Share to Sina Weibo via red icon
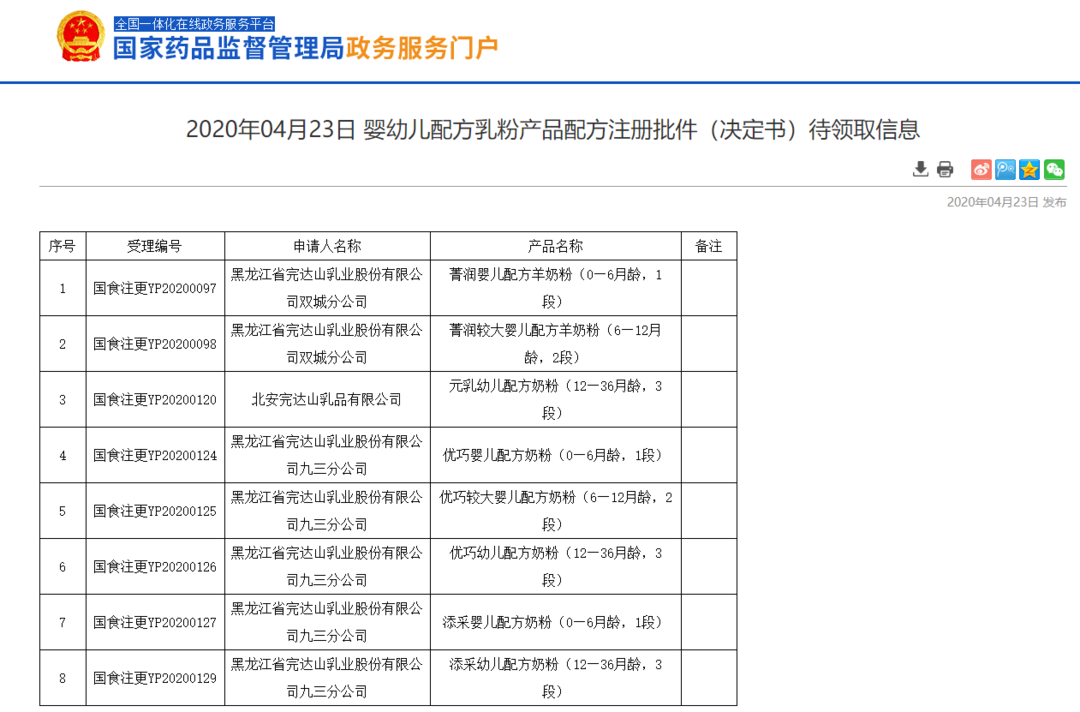The height and width of the screenshot is (712, 1080). pyautogui.click(x=981, y=169)
